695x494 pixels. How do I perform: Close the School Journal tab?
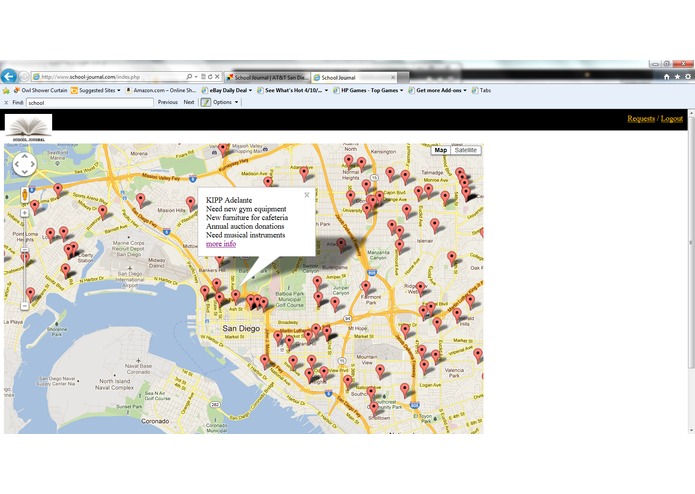point(393,78)
